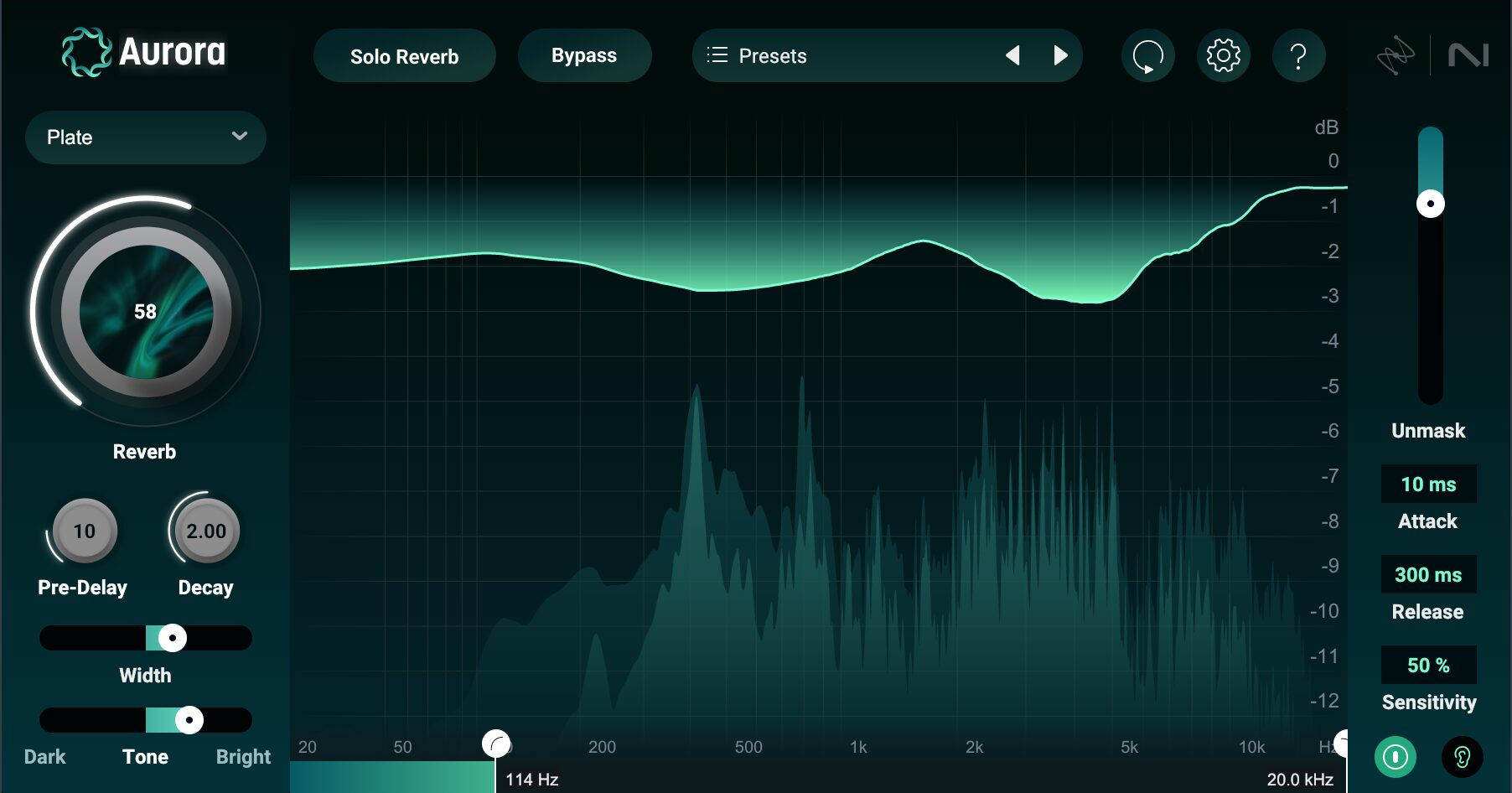The image size is (1512, 793).
Task: Click the Pre-Delay knob set to 10
Action: (84, 531)
